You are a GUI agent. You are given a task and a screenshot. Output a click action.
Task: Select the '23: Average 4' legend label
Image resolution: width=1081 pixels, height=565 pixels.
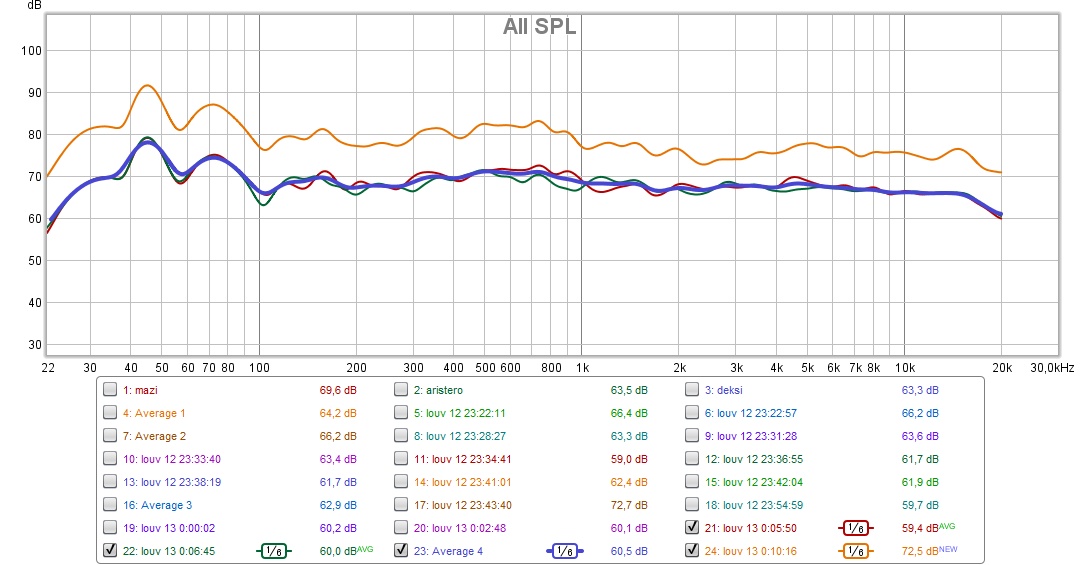coord(448,551)
